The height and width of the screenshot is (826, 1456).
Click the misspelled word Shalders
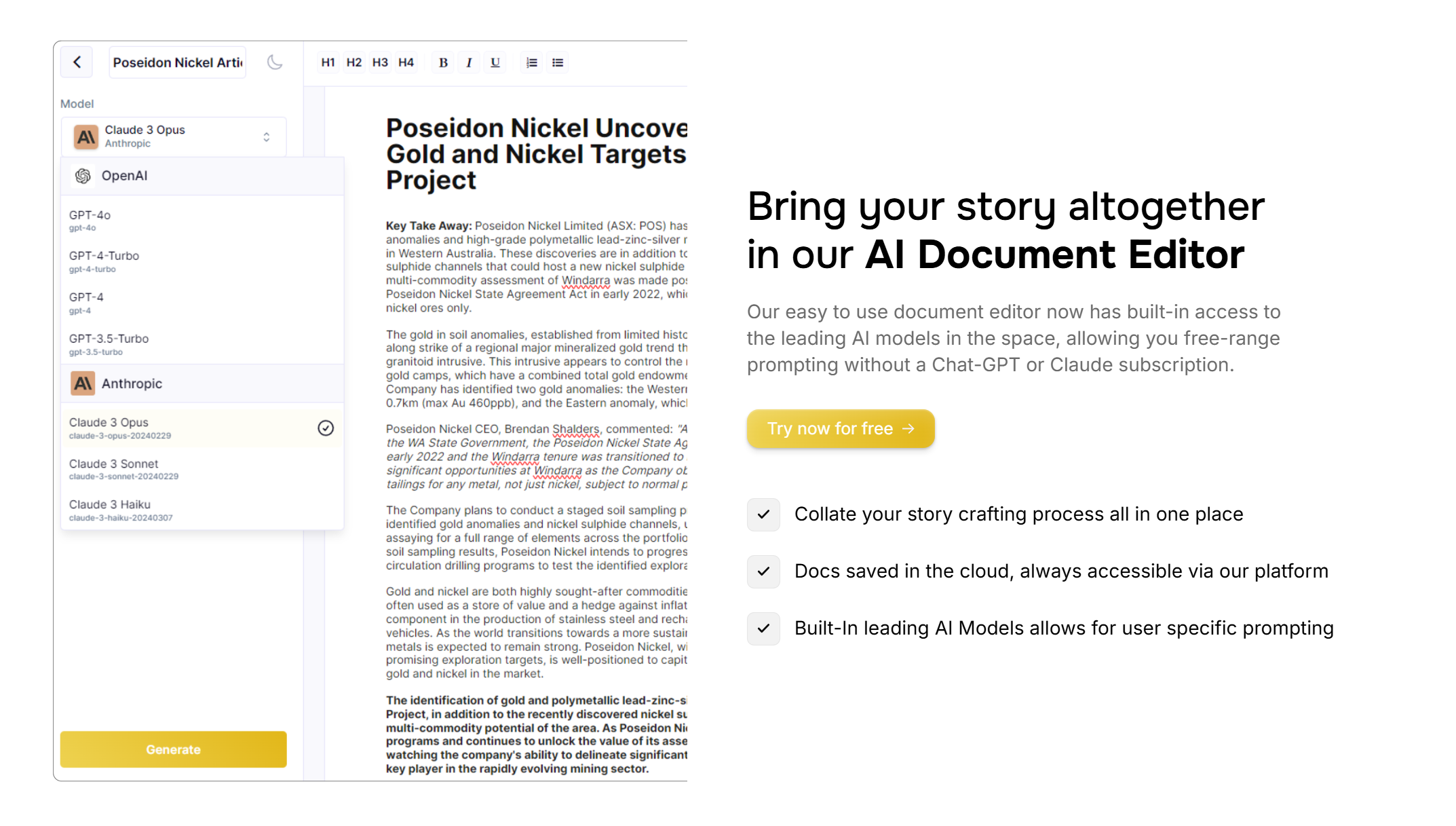tap(575, 429)
